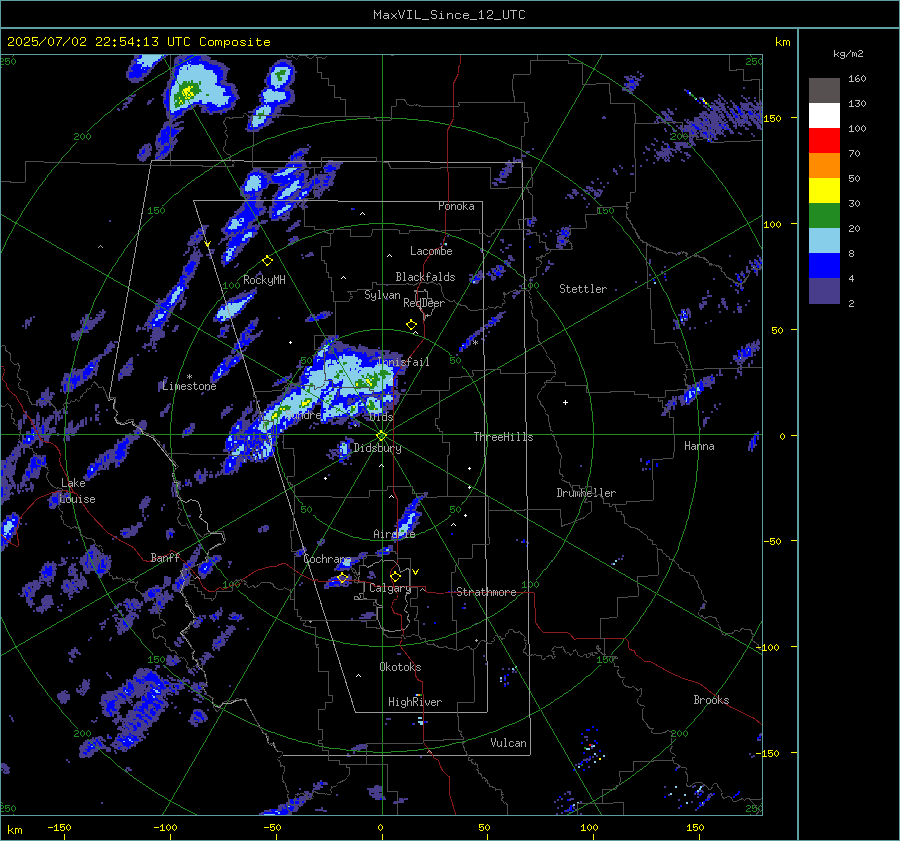The height and width of the screenshot is (841, 900).
Task: Click the yellow diamond marker below Cochrane
Action: [342, 578]
